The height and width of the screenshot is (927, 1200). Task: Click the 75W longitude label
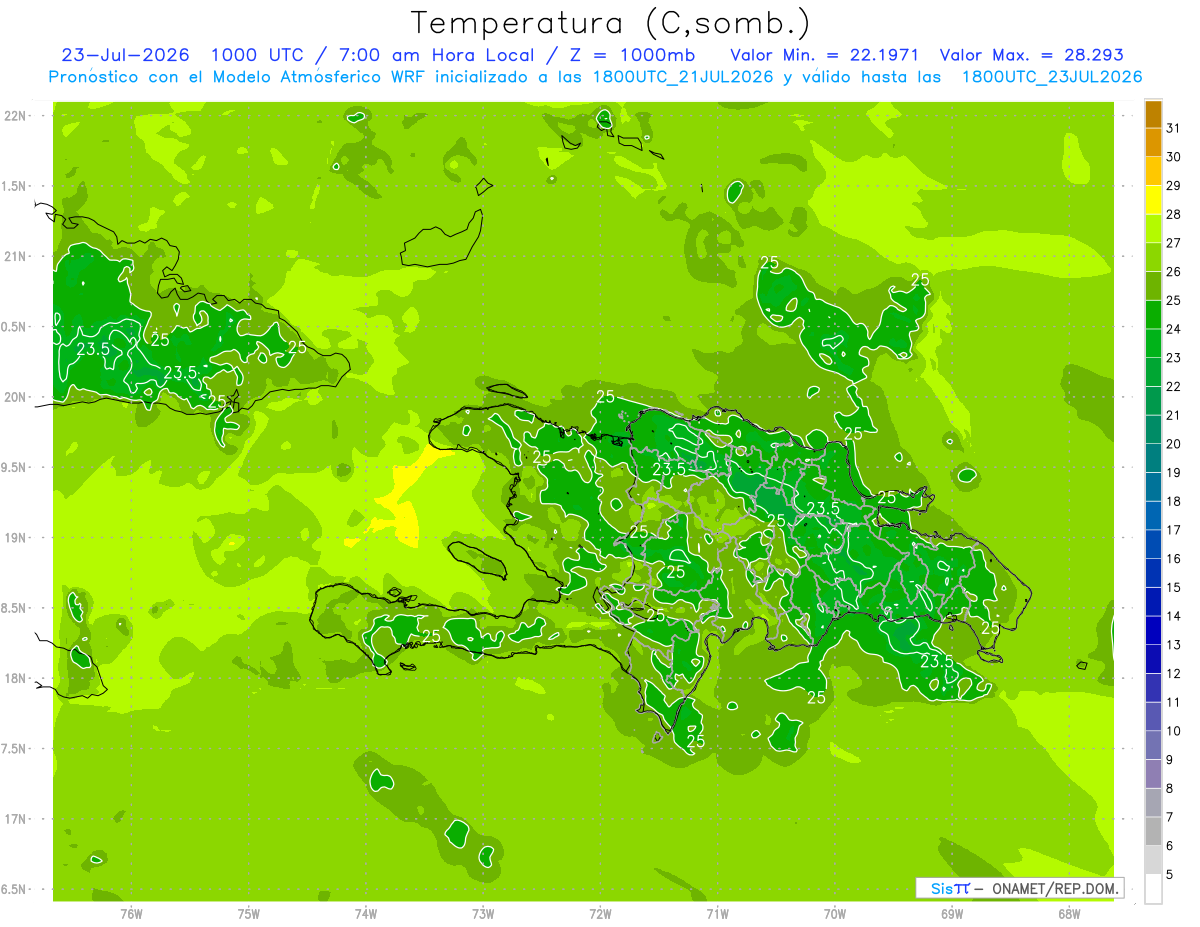(249, 914)
